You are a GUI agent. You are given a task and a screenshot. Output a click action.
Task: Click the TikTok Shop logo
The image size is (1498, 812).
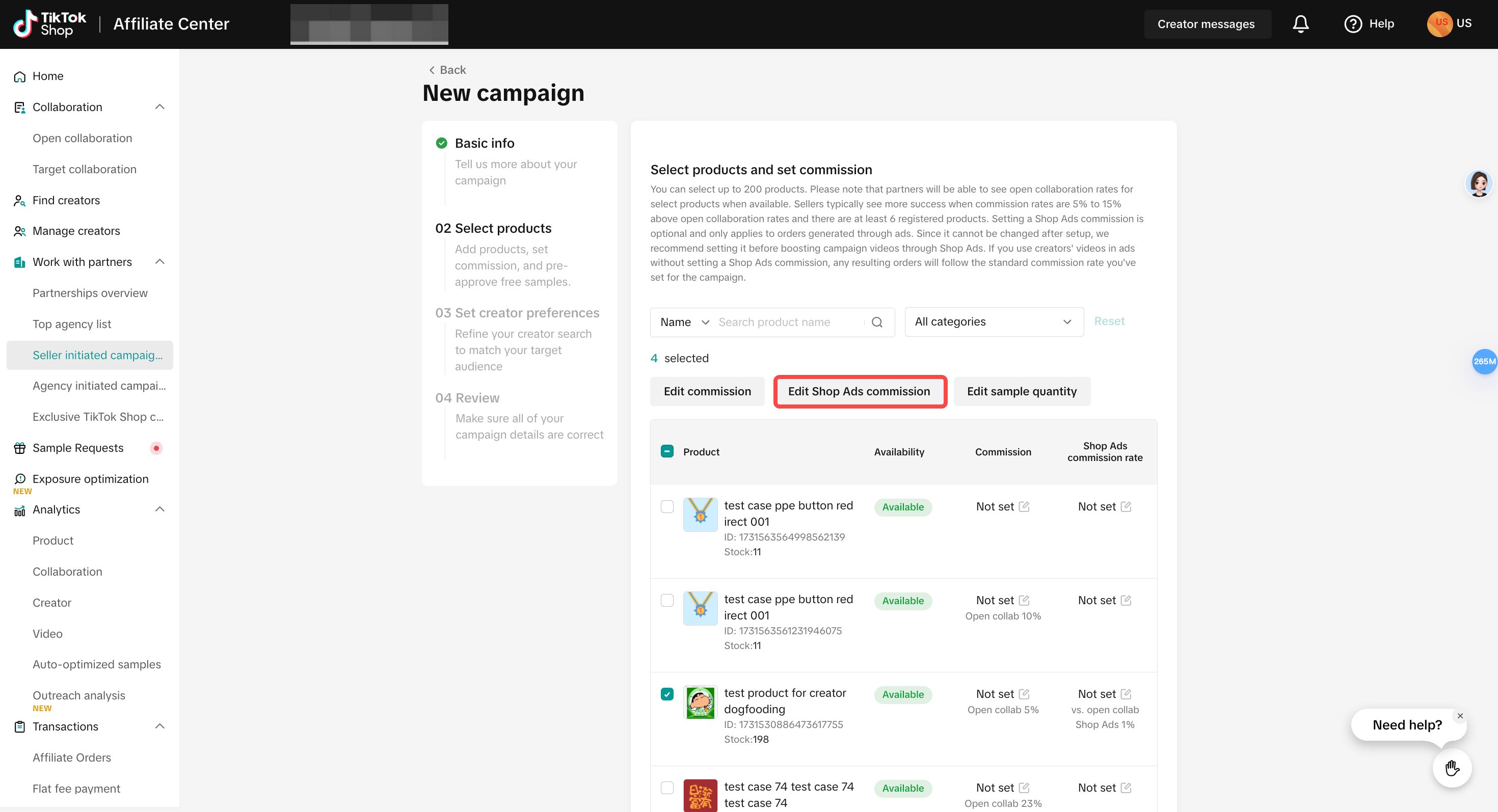(49, 24)
